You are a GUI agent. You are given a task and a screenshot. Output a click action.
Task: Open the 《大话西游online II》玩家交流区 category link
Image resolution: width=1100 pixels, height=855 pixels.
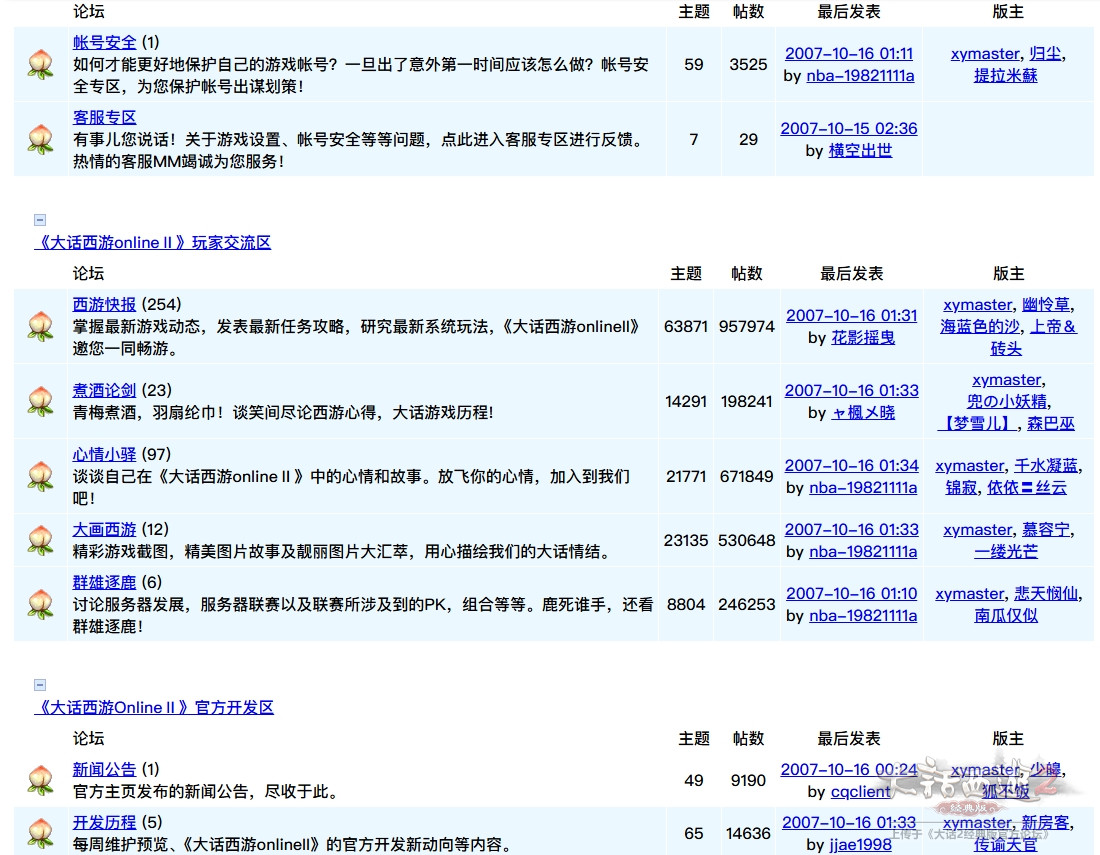(153, 242)
